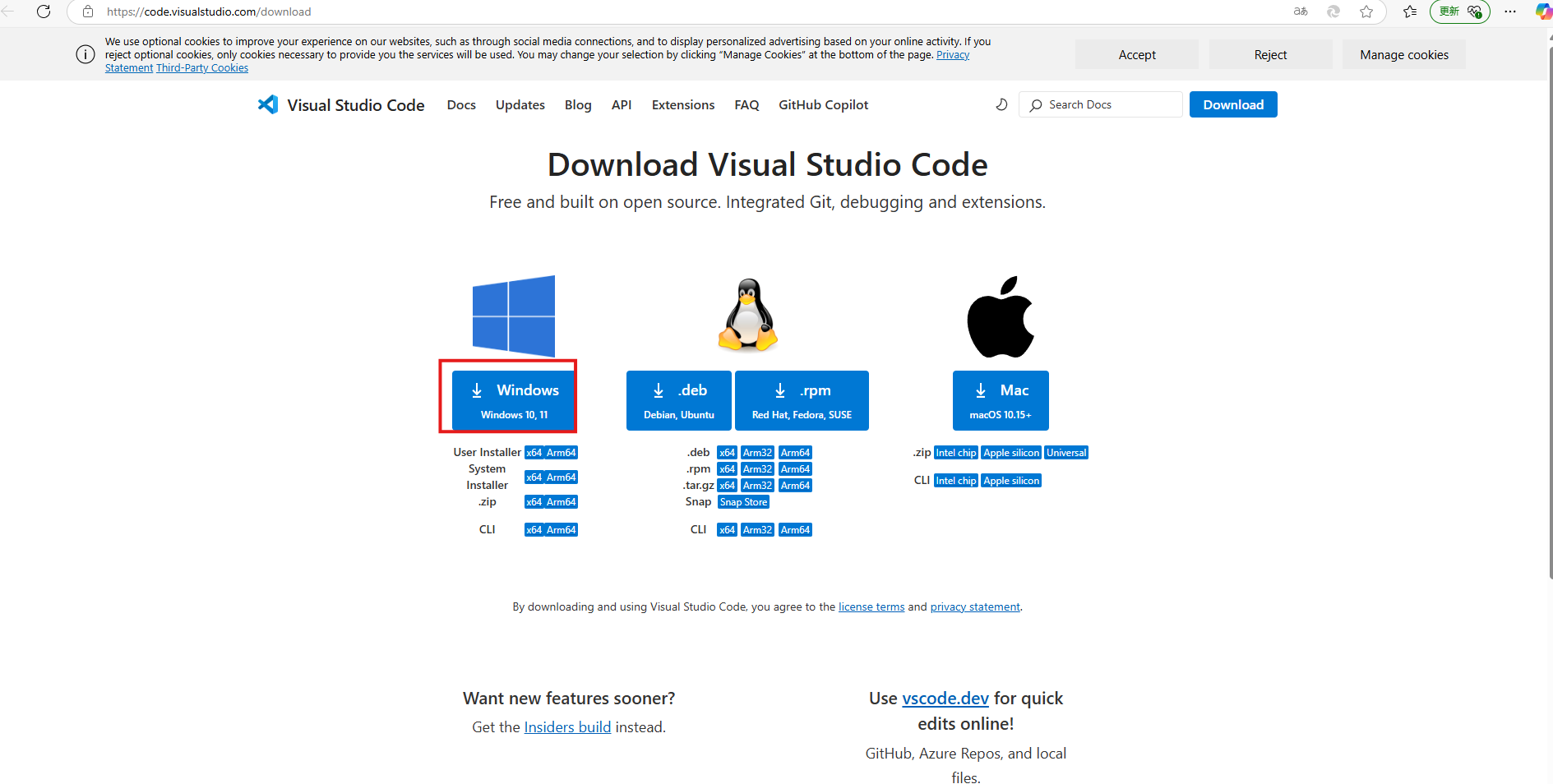Open the license terms link
The image size is (1553, 784).
pos(871,606)
